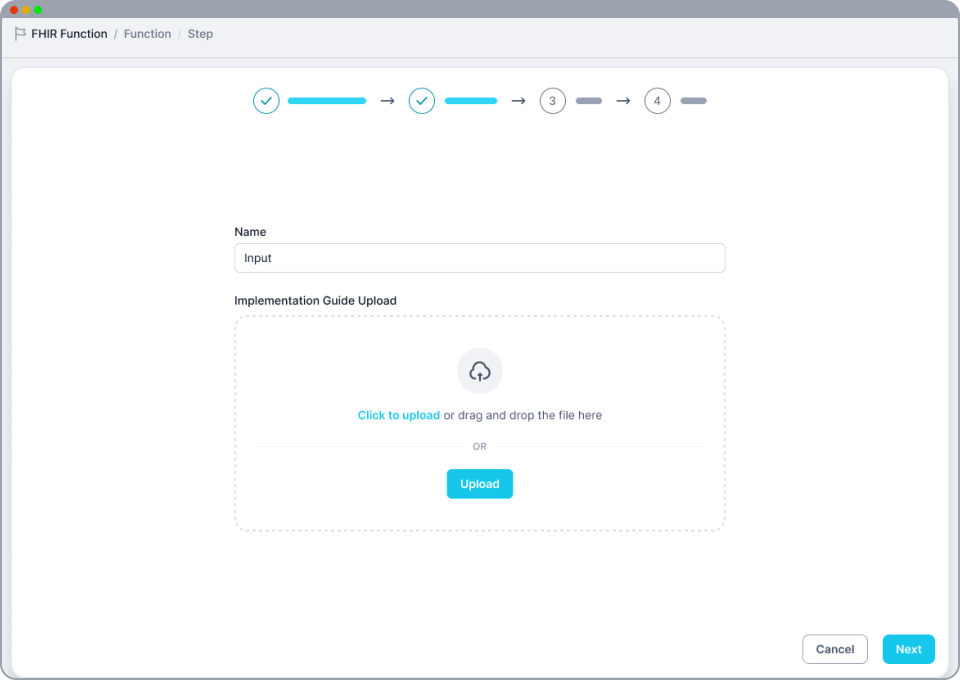Select the Step breadcrumb item
The image size is (960, 680).
[200, 34]
